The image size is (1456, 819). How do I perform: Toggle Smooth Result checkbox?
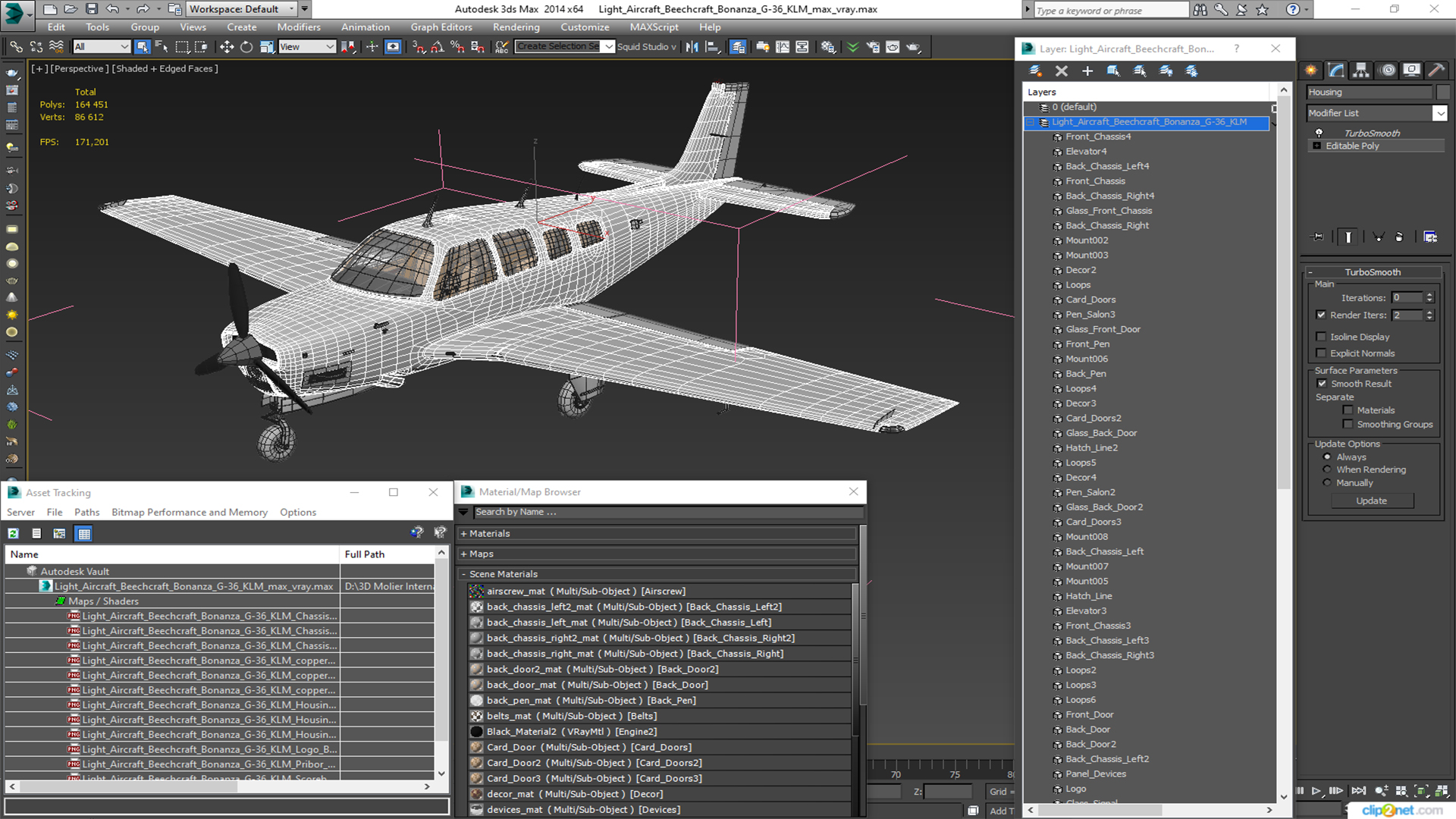(x=1322, y=384)
